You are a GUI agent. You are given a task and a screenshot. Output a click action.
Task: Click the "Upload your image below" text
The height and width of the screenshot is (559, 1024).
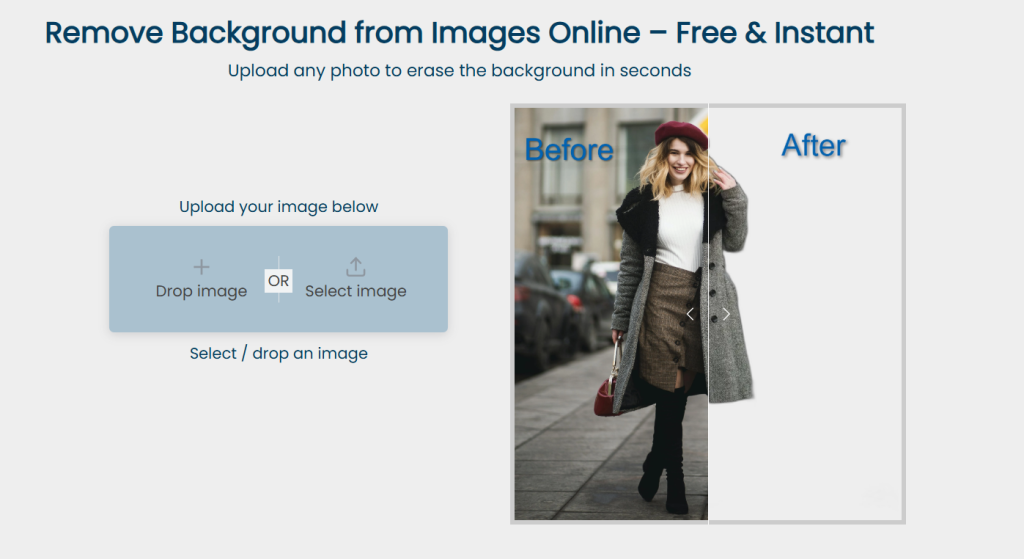278,207
